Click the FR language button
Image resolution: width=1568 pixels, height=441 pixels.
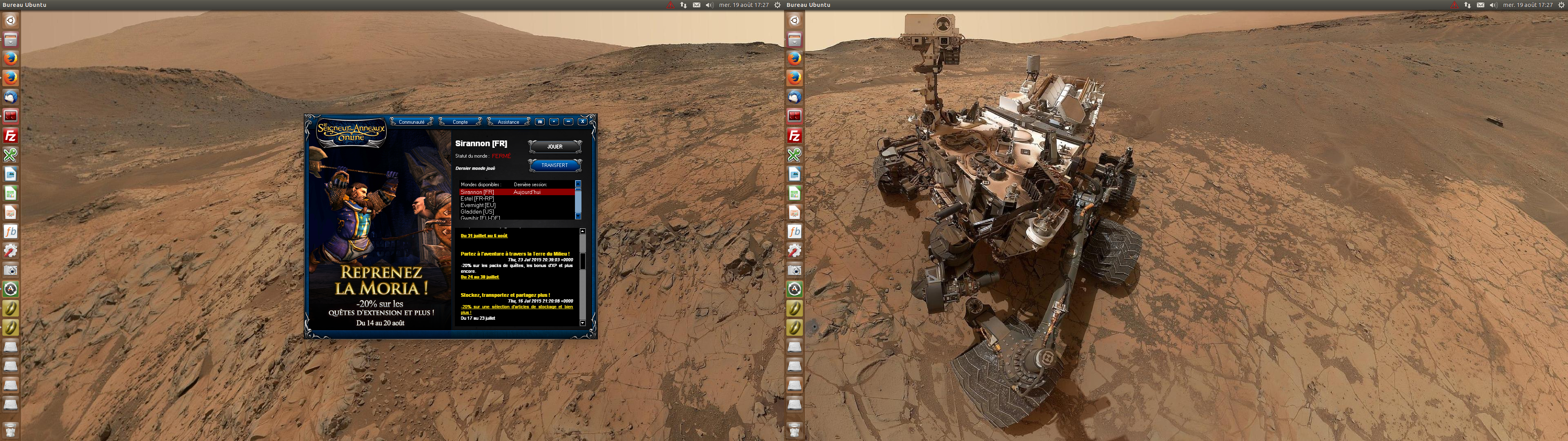[539, 122]
